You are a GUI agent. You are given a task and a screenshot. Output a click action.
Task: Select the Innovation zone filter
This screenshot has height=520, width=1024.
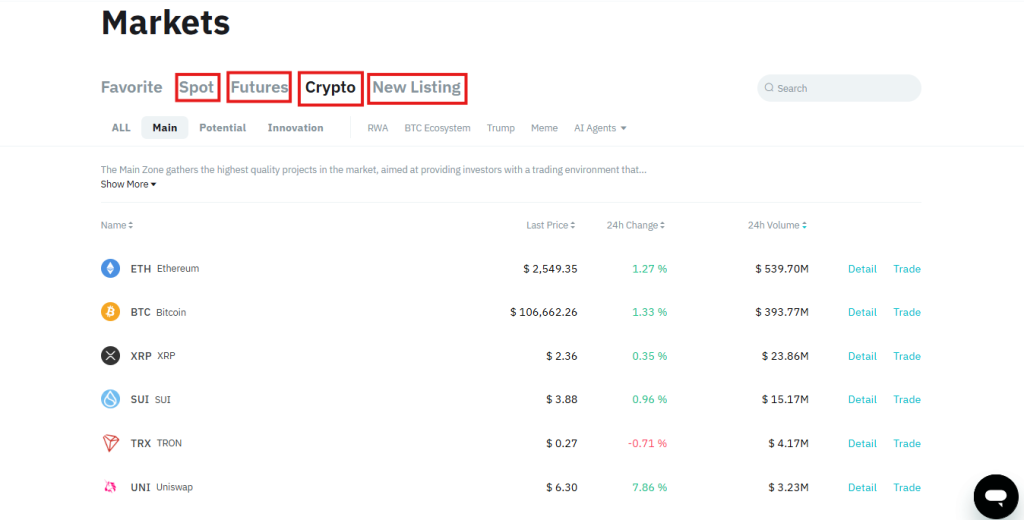295,128
